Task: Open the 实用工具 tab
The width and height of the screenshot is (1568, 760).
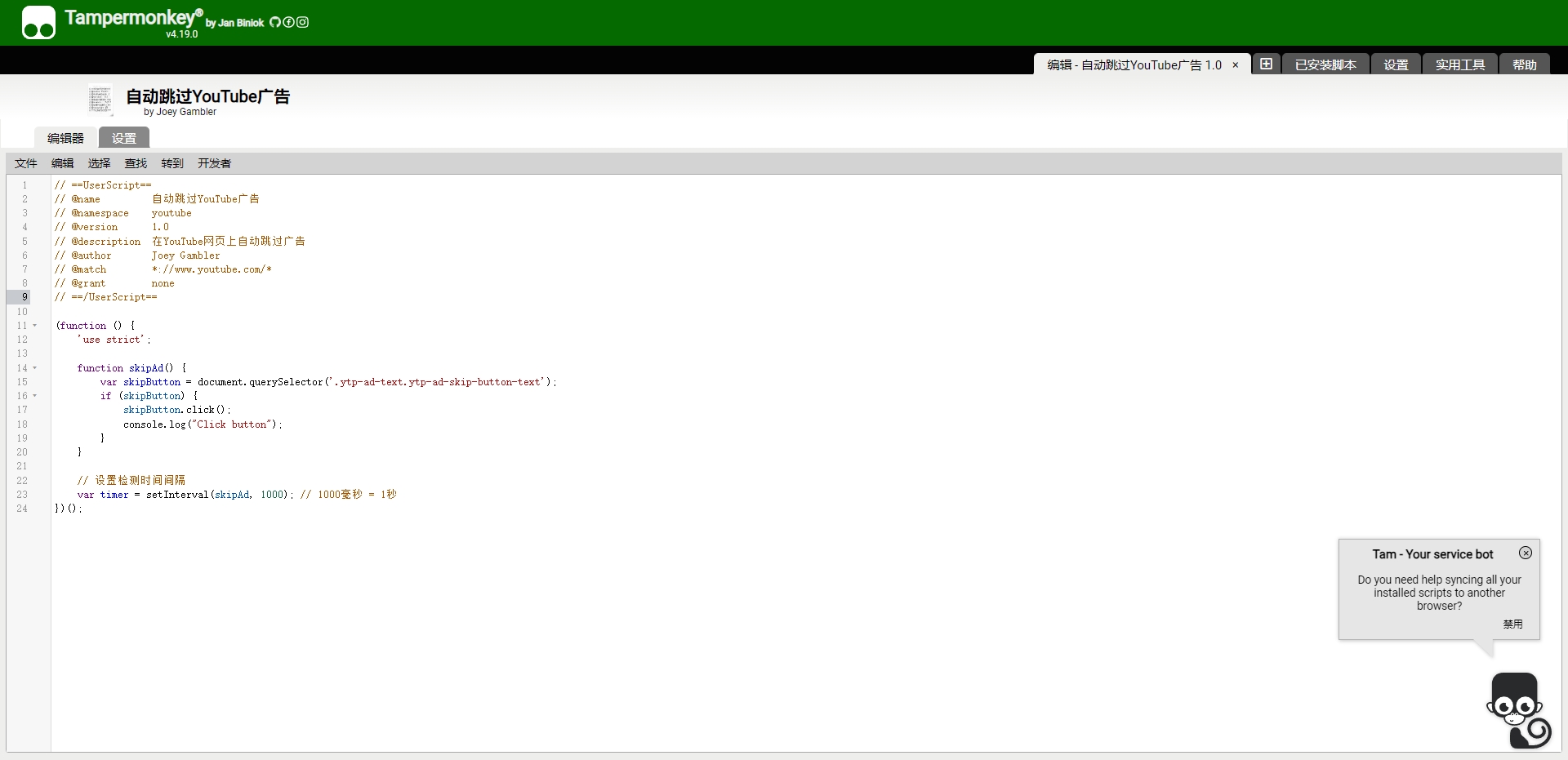Action: coord(1460,64)
